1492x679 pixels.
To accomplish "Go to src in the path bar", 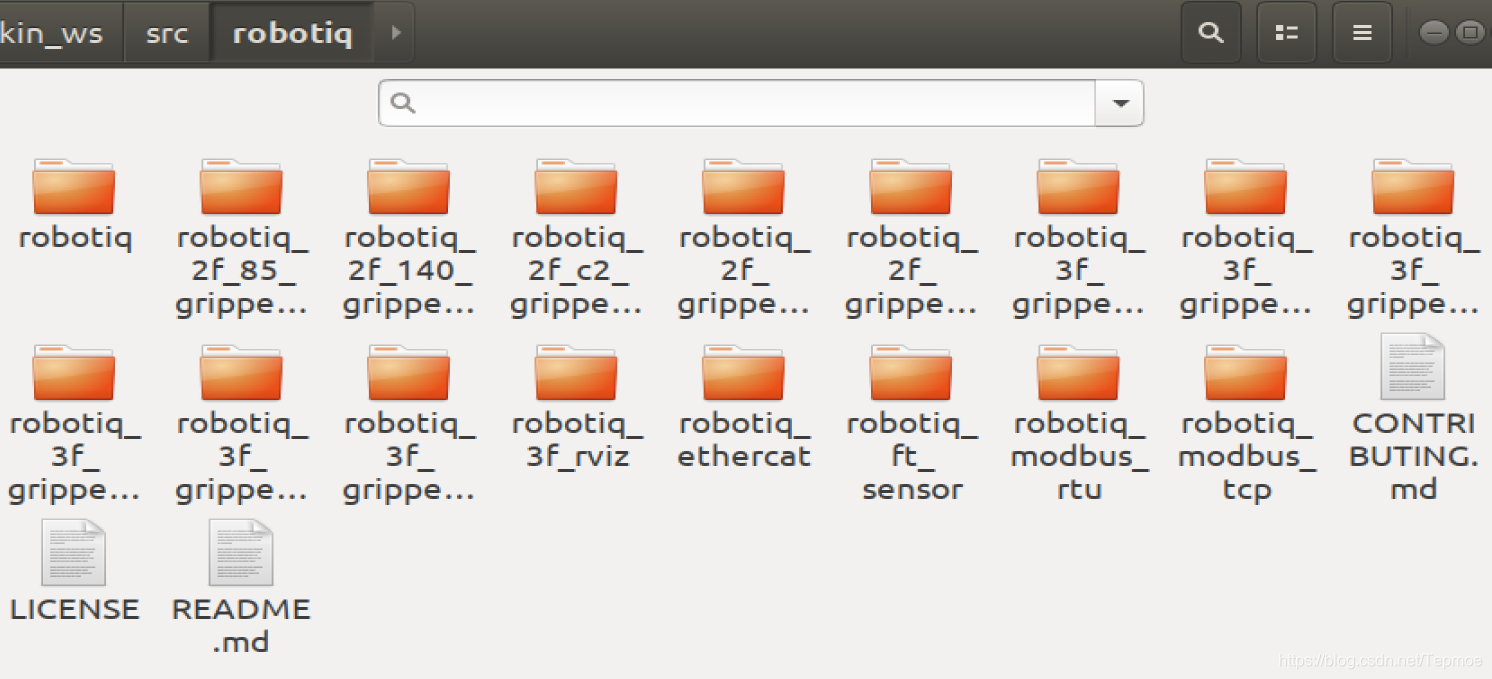I will click(167, 33).
